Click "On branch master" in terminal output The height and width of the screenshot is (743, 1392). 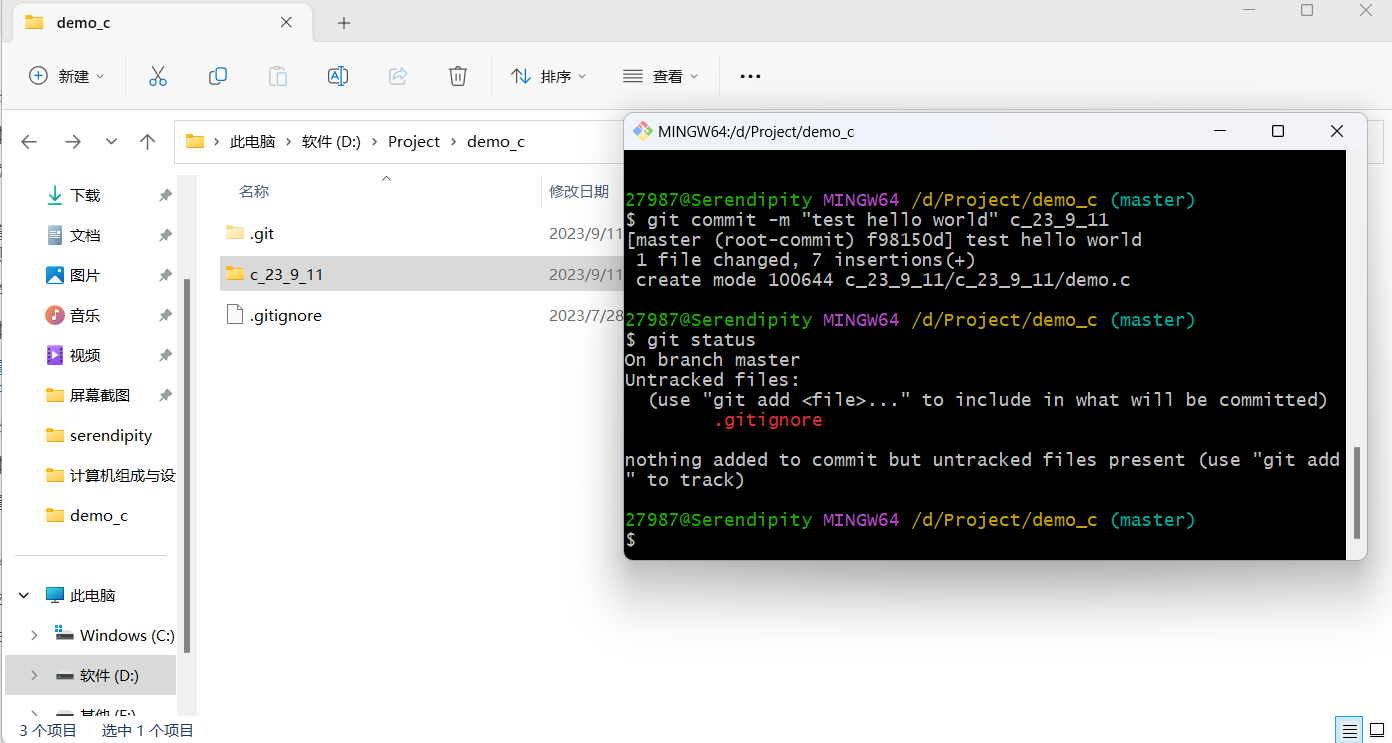point(712,360)
